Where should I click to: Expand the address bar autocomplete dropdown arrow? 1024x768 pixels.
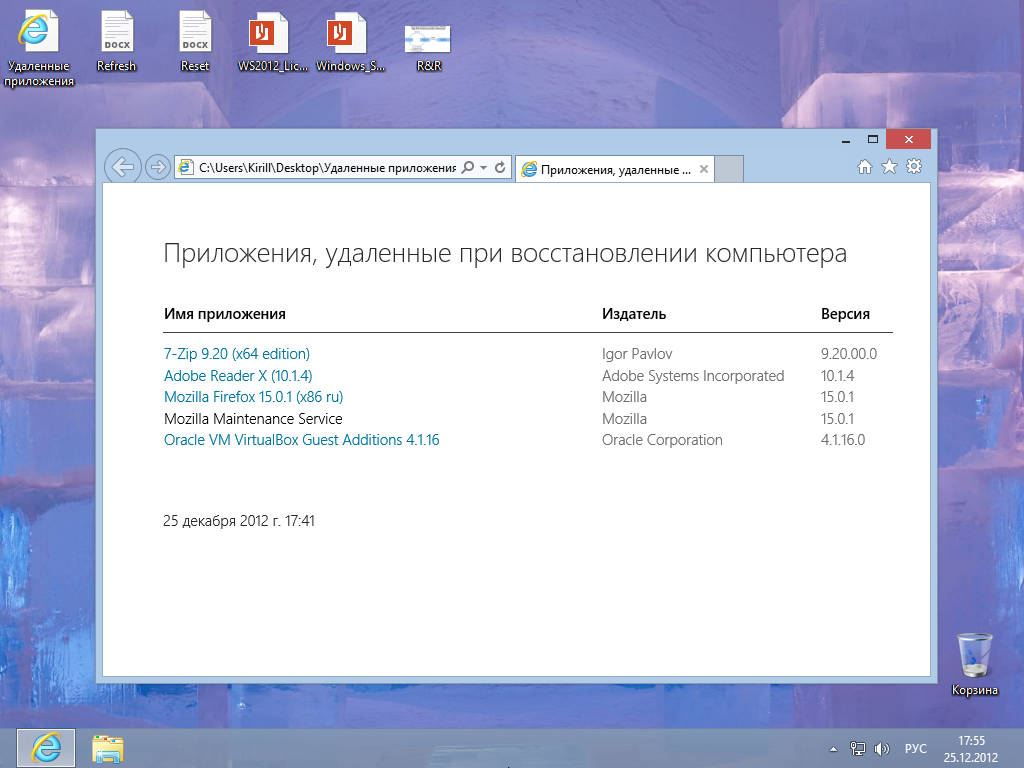[484, 168]
